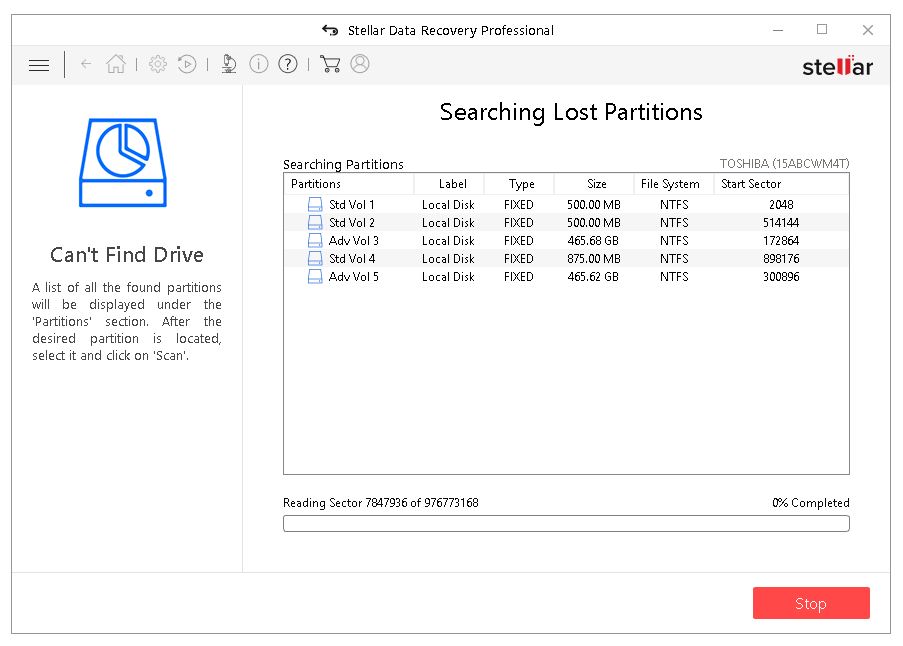Sort by Partitions column header
Image resolution: width=903 pixels, height=646 pixels.
[349, 184]
